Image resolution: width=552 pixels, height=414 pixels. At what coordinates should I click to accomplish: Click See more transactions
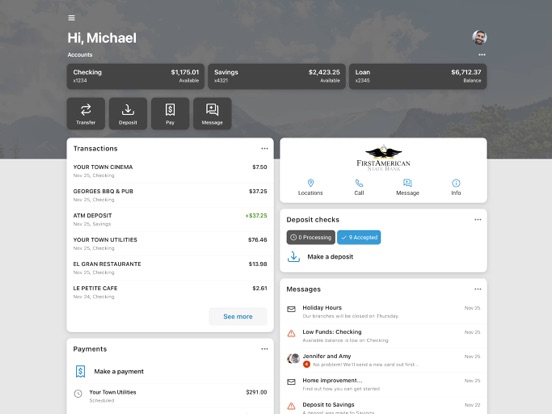238,316
